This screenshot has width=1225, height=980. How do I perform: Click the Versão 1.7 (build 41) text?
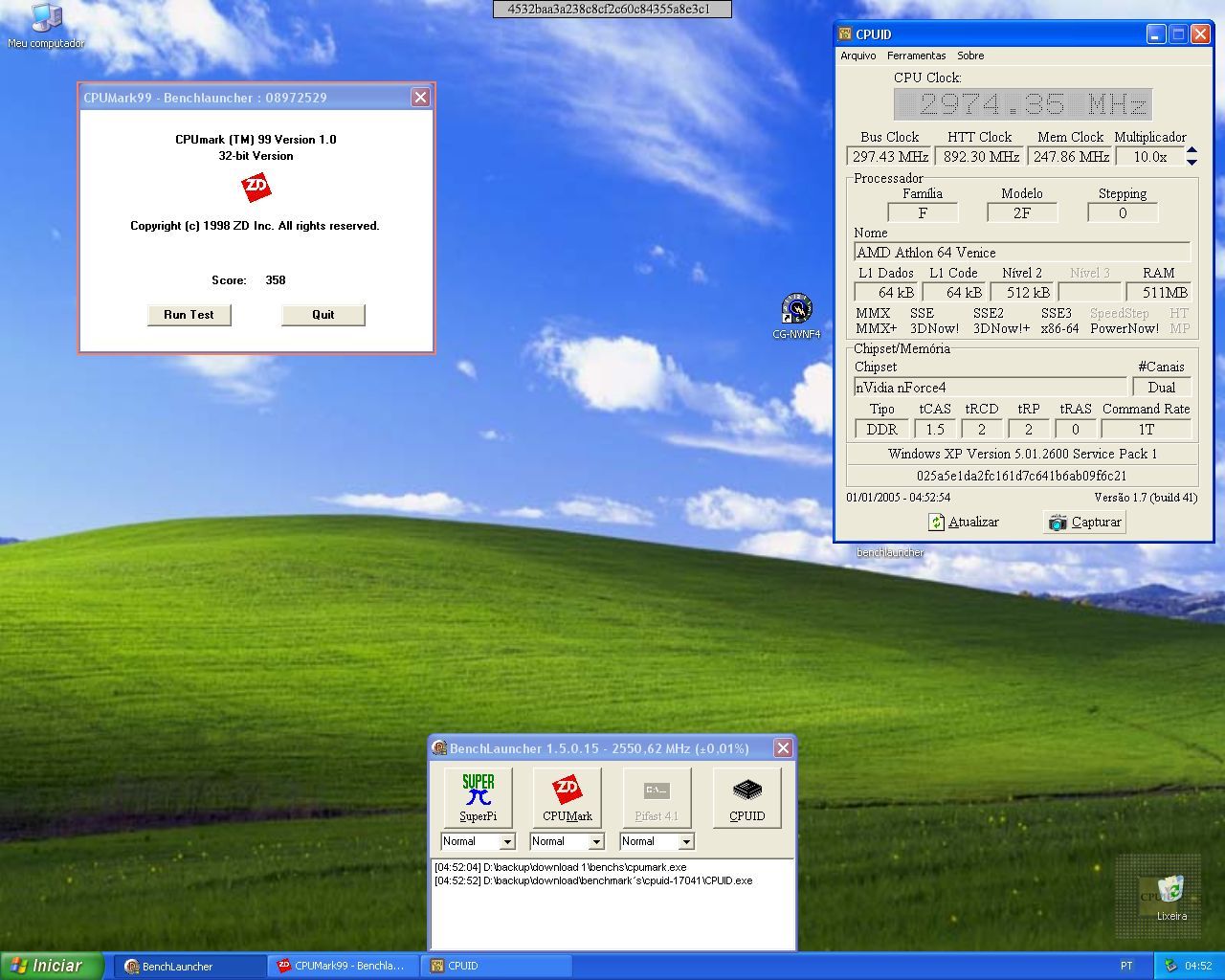[1146, 498]
